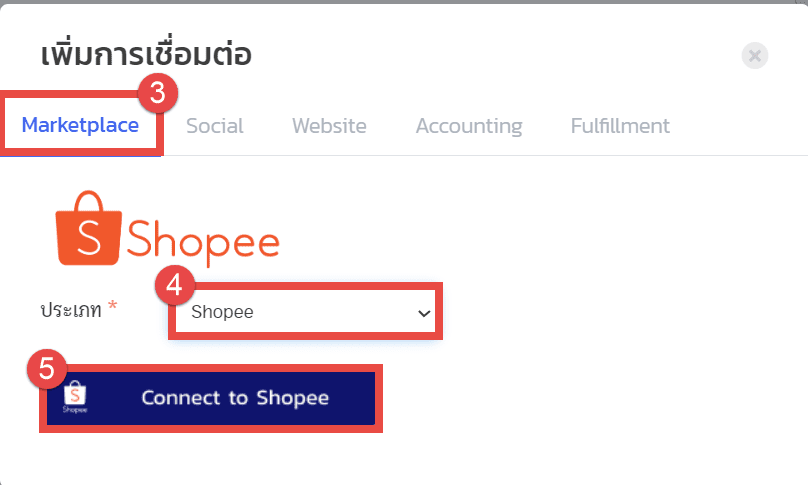Viewport: 808px width, 485px height.
Task: Open the ประเภท type dropdown
Action: tap(306, 312)
